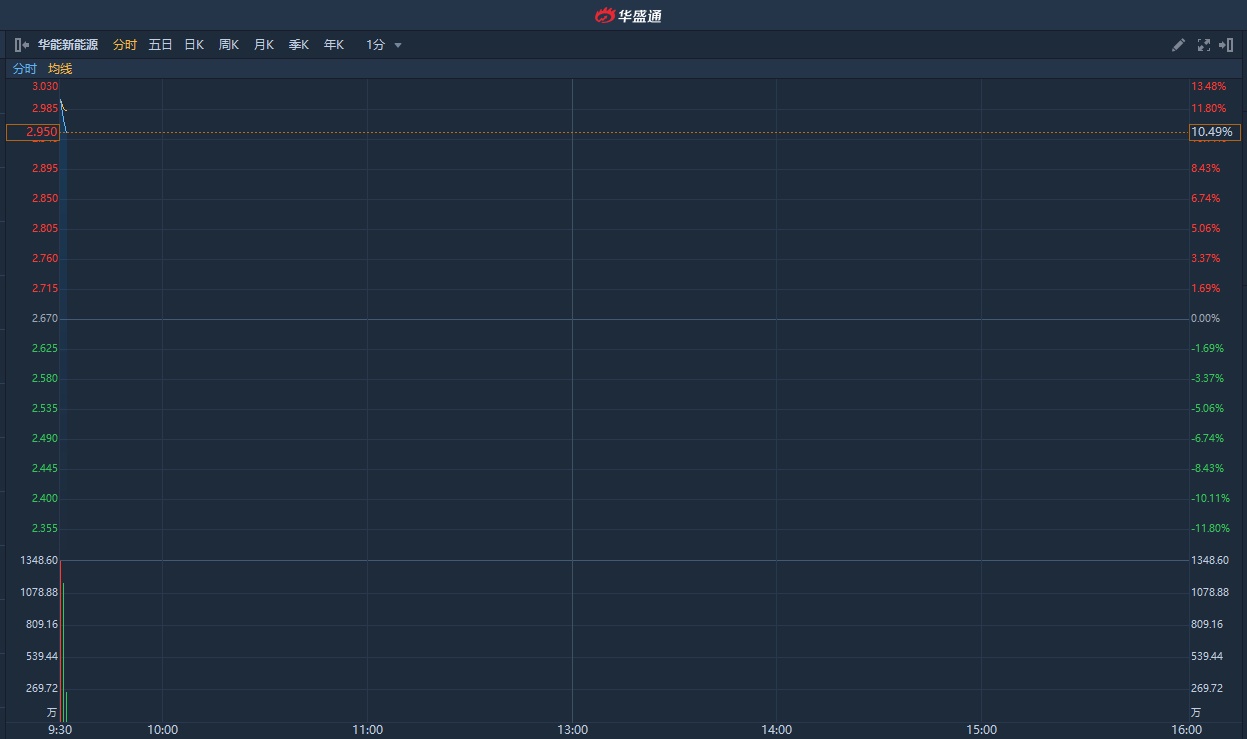Toggle the orange 均线 average line legend
This screenshot has width=1247, height=739.
pos(60,69)
